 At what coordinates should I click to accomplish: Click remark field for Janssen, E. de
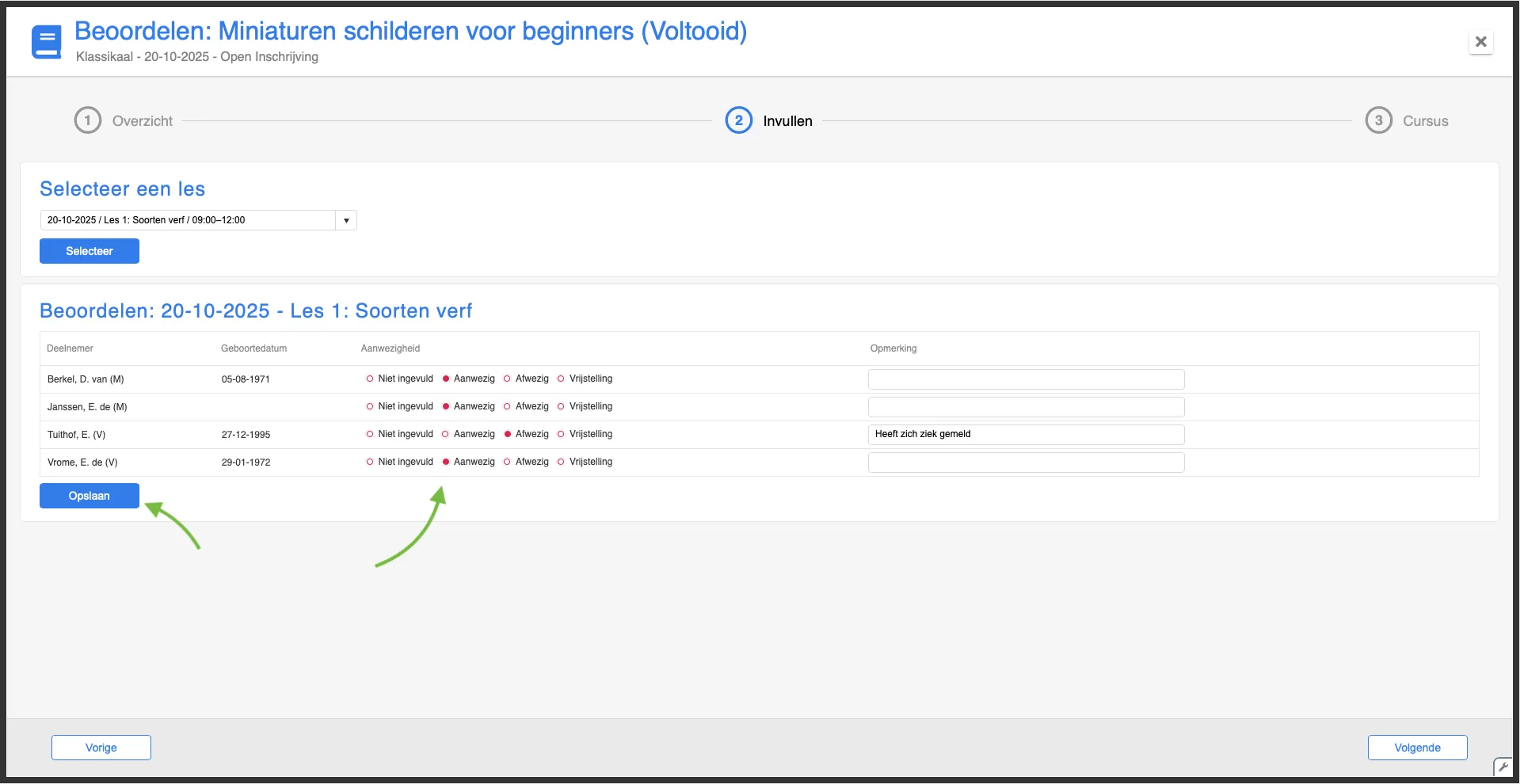pyautogui.click(x=1026, y=407)
